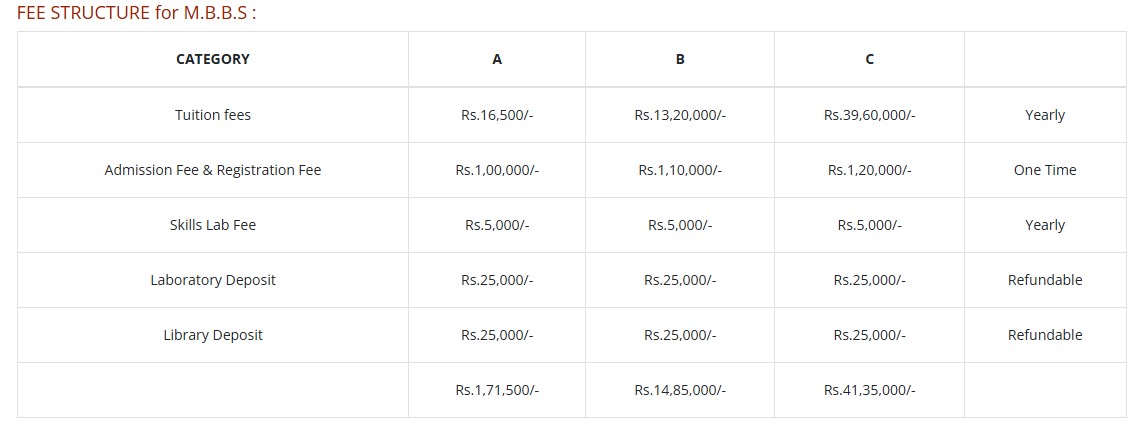Click the Rs.13,20,000/- tuition cell
Viewport: 1140px width, 425px height.
[680, 115]
